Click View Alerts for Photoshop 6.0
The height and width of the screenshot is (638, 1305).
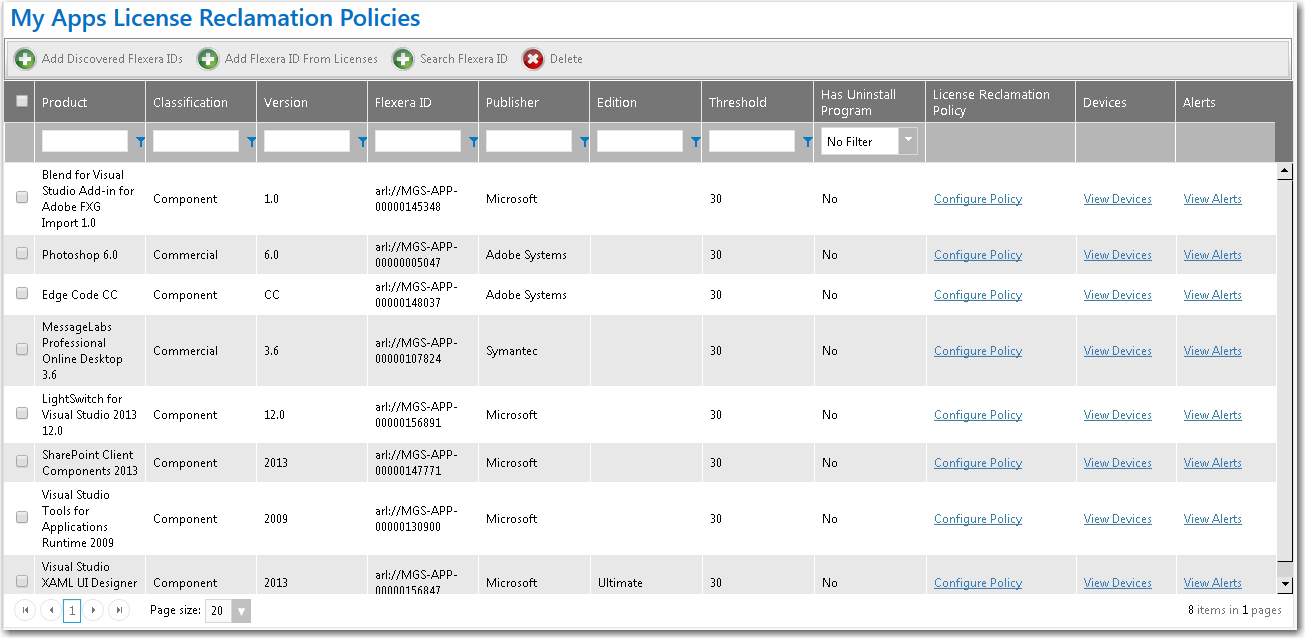(1213, 255)
